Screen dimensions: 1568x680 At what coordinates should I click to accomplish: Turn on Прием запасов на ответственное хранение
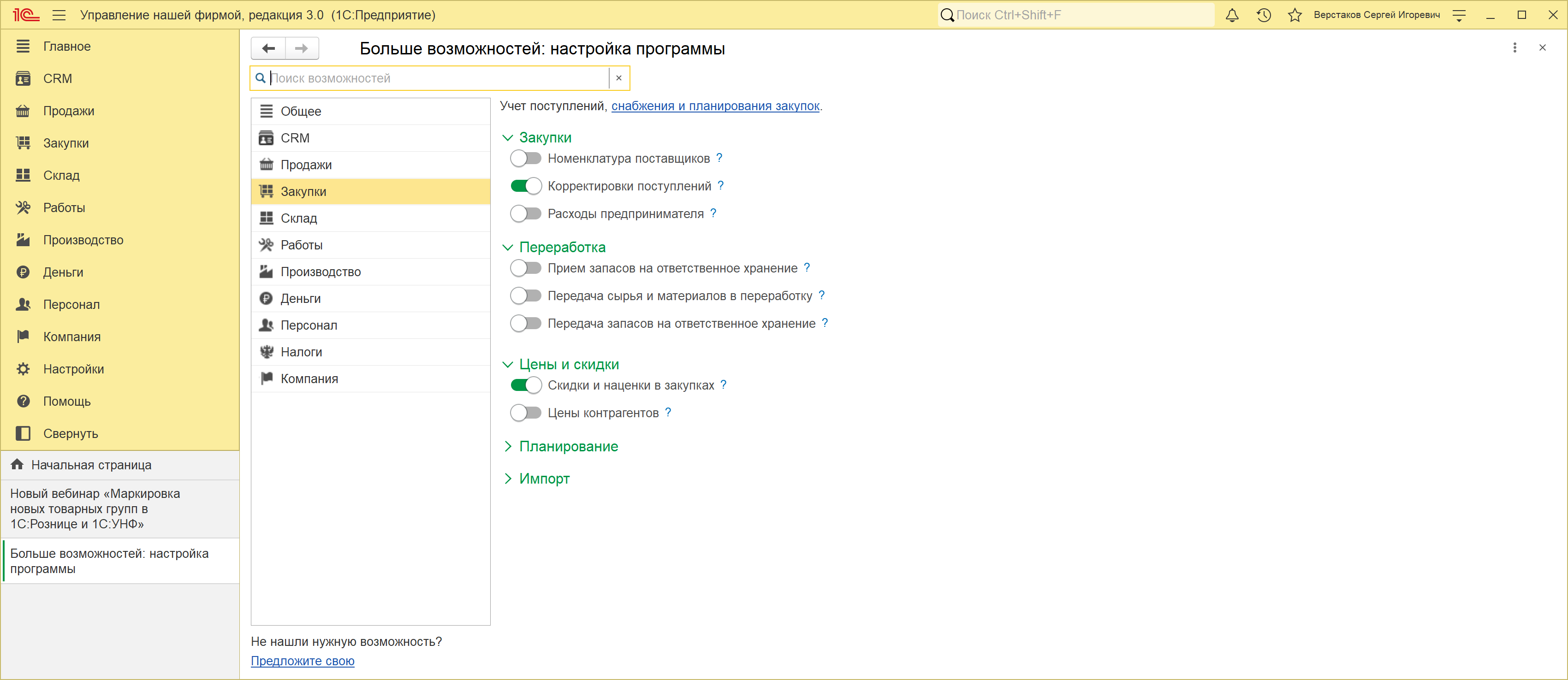pyautogui.click(x=525, y=268)
